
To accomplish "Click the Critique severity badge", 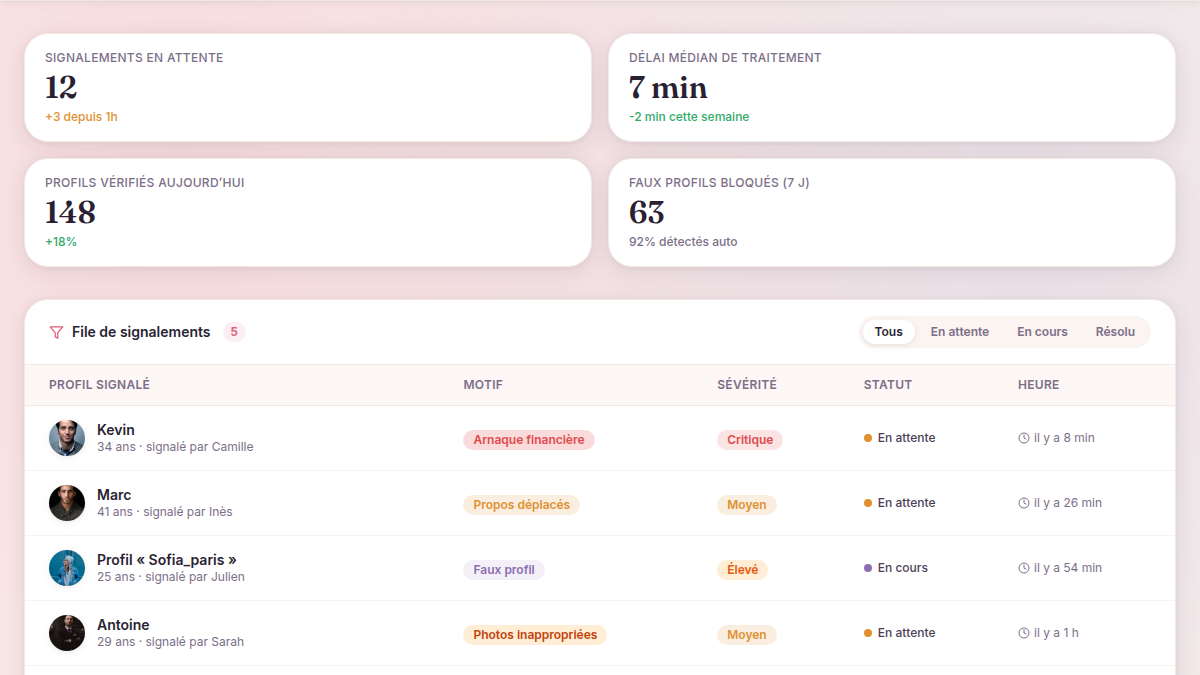I will (x=750, y=440).
